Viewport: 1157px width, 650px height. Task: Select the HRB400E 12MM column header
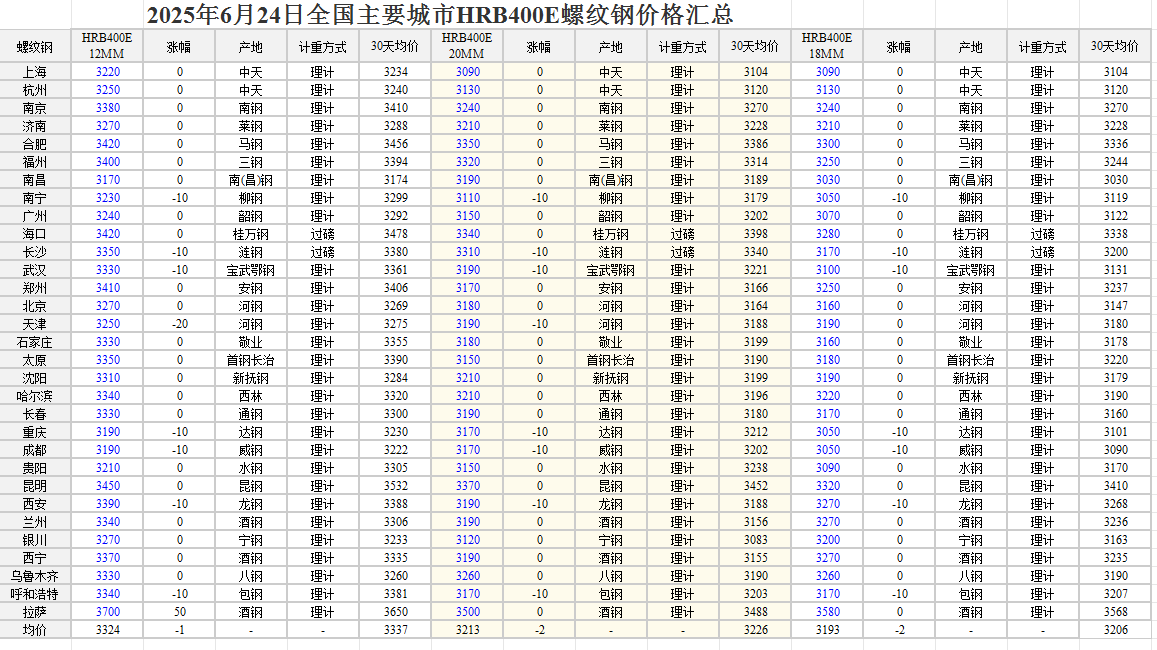107,46
